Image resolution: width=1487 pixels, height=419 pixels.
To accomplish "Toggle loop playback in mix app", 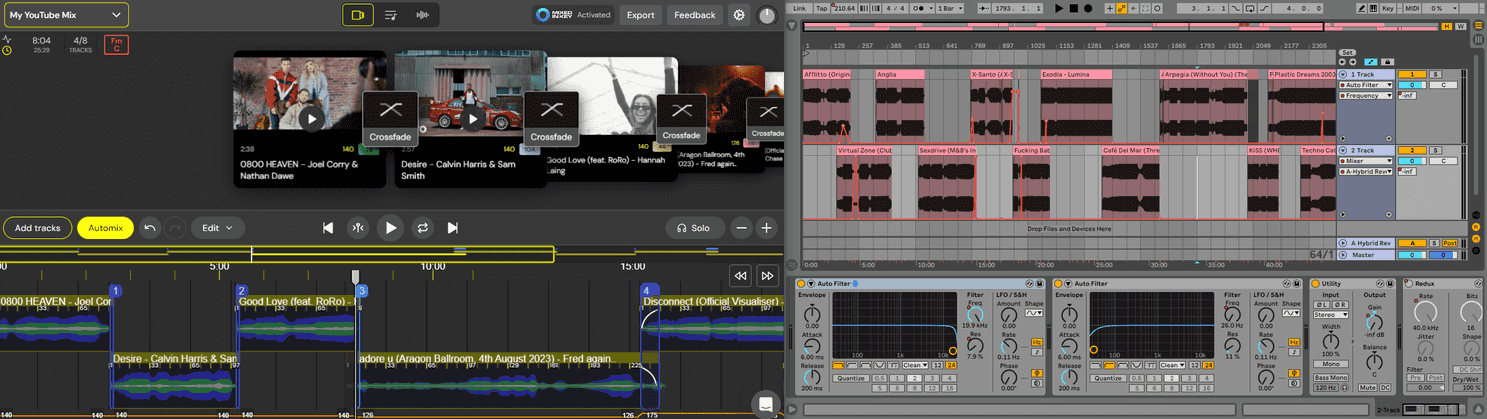I will pyautogui.click(x=422, y=228).
